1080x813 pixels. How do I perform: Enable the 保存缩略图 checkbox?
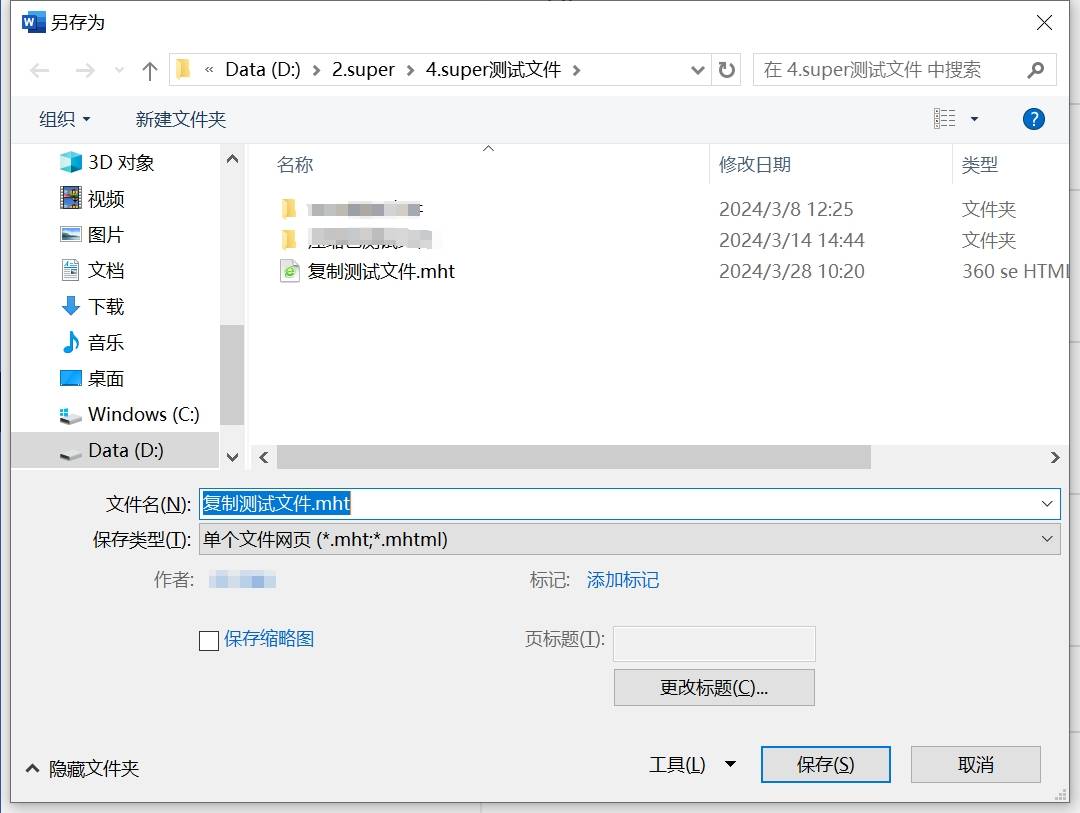click(208, 641)
